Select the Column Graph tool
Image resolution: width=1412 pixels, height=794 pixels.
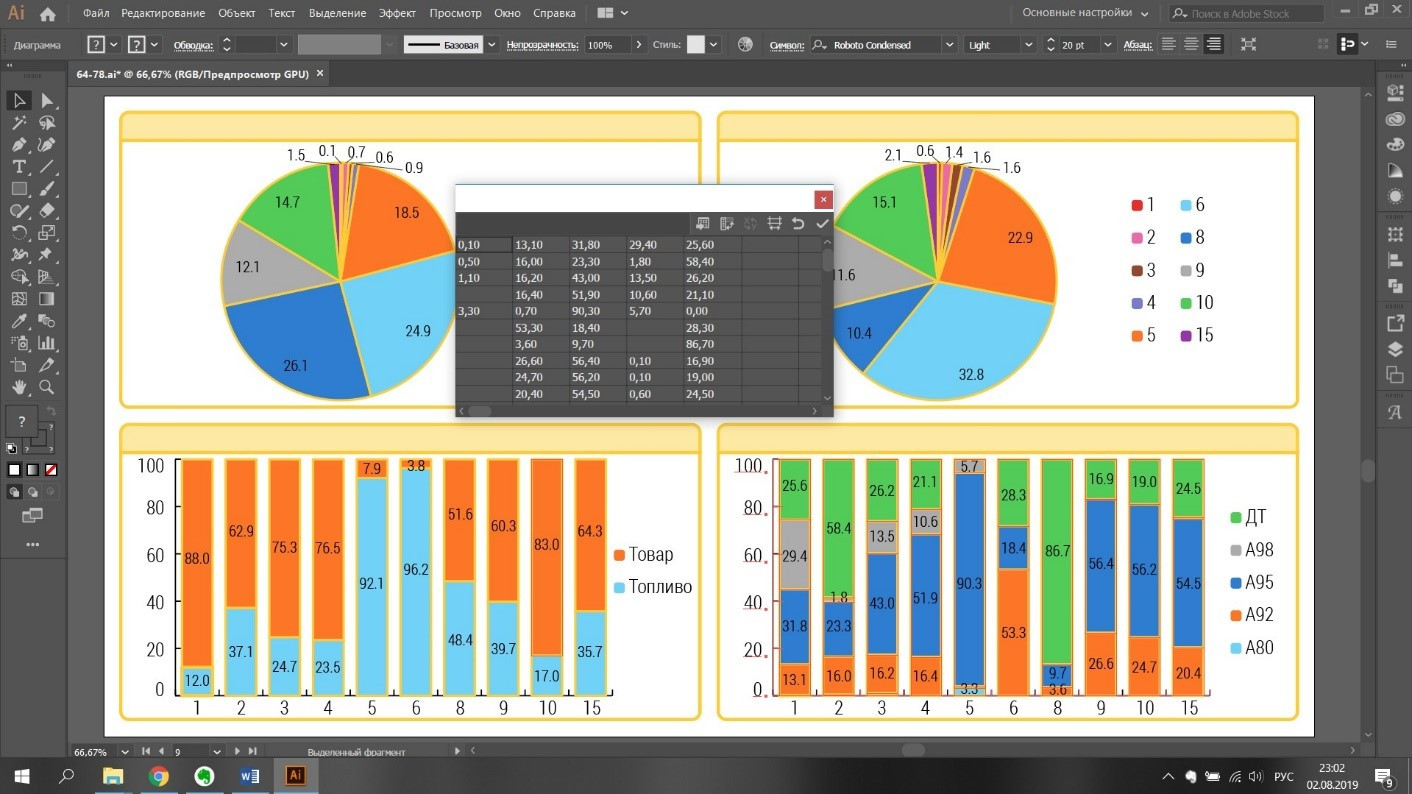pyautogui.click(x=46, y=342)
